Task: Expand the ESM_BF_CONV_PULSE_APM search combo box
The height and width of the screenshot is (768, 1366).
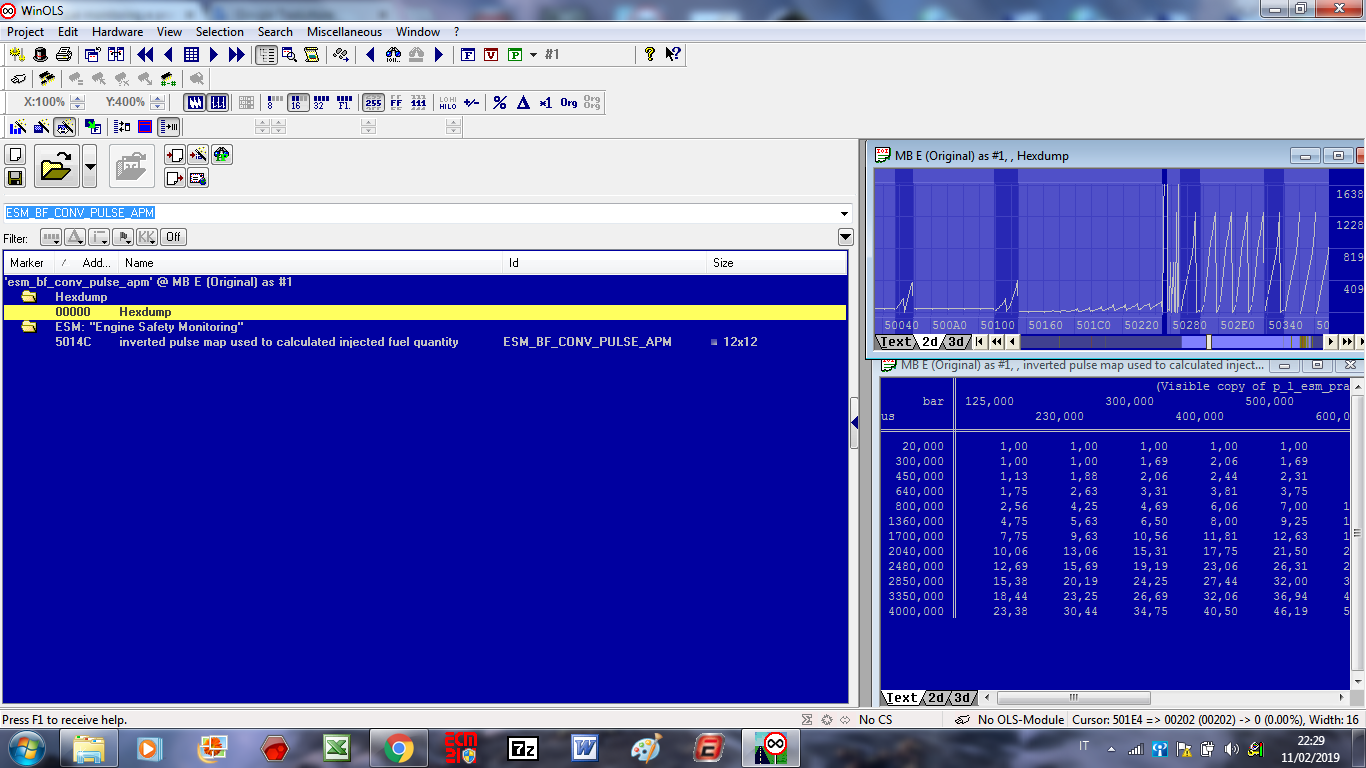Action: (845, 213)
